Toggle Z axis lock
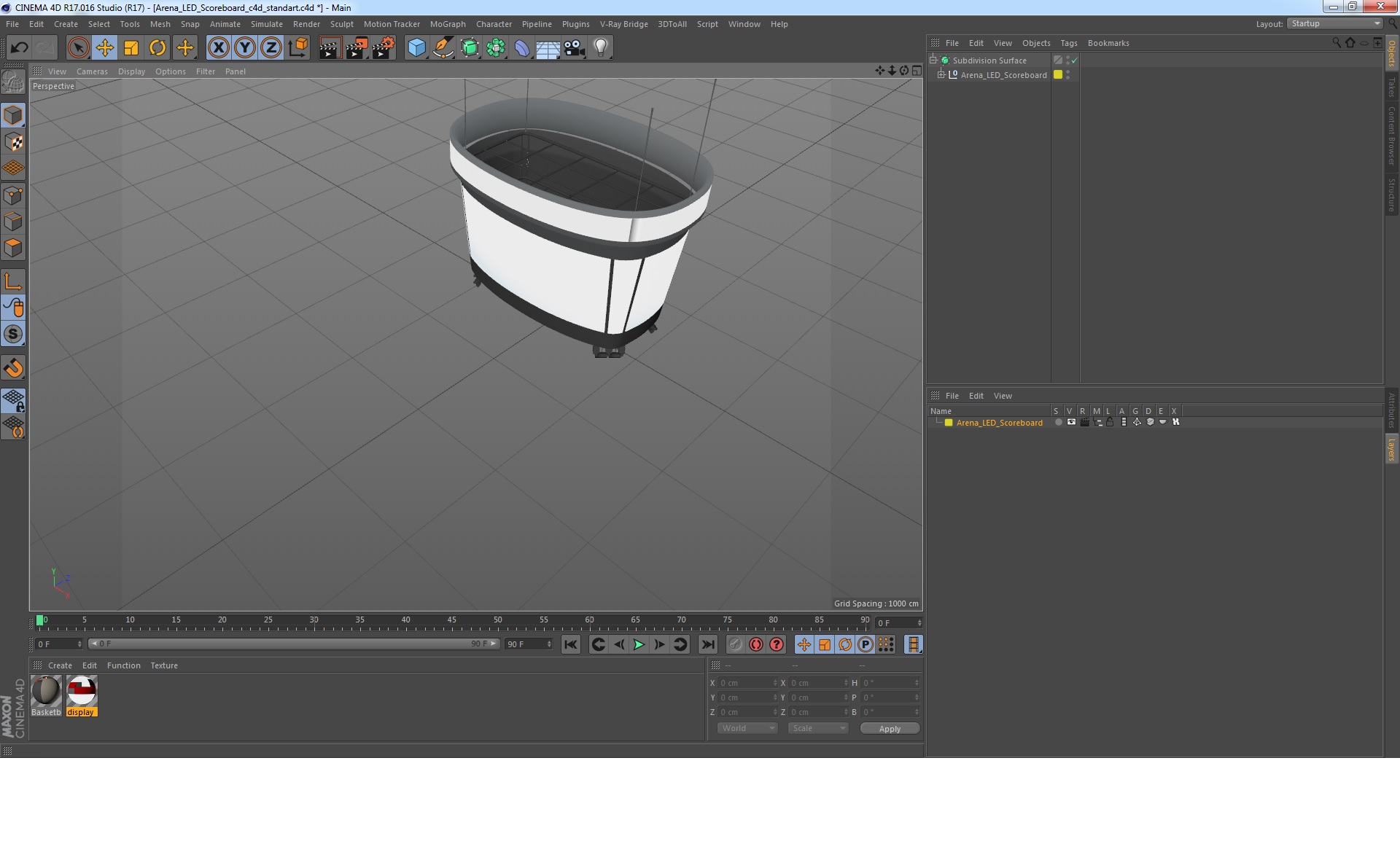 (271, 48)
